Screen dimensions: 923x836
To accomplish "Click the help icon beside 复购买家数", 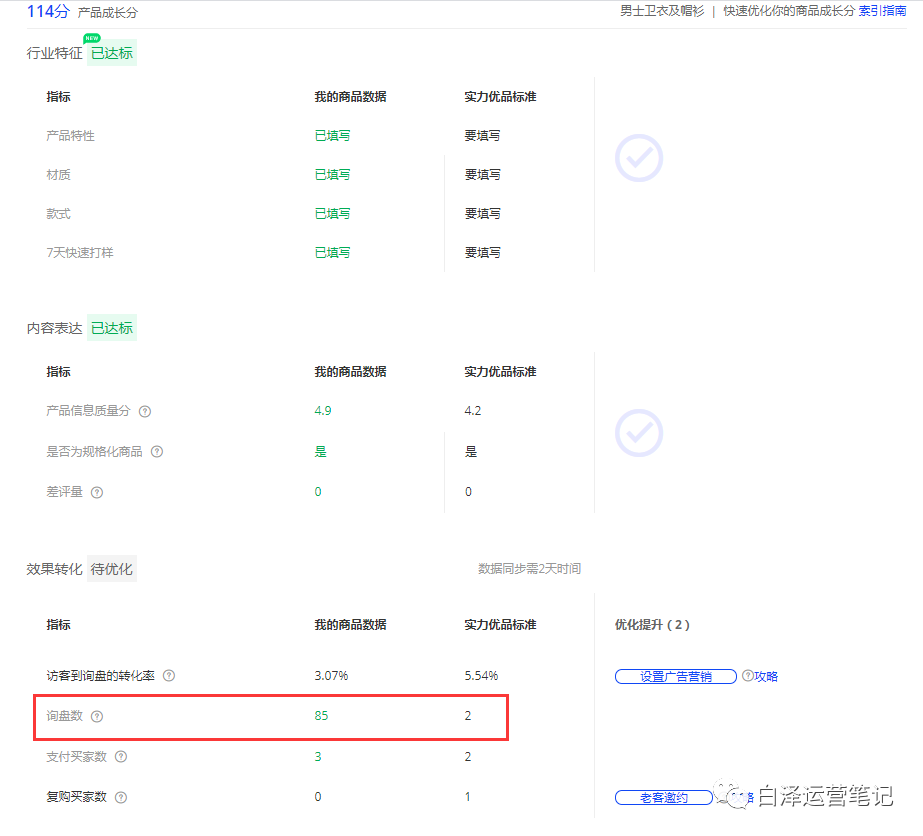I will [x=120, y=797].
